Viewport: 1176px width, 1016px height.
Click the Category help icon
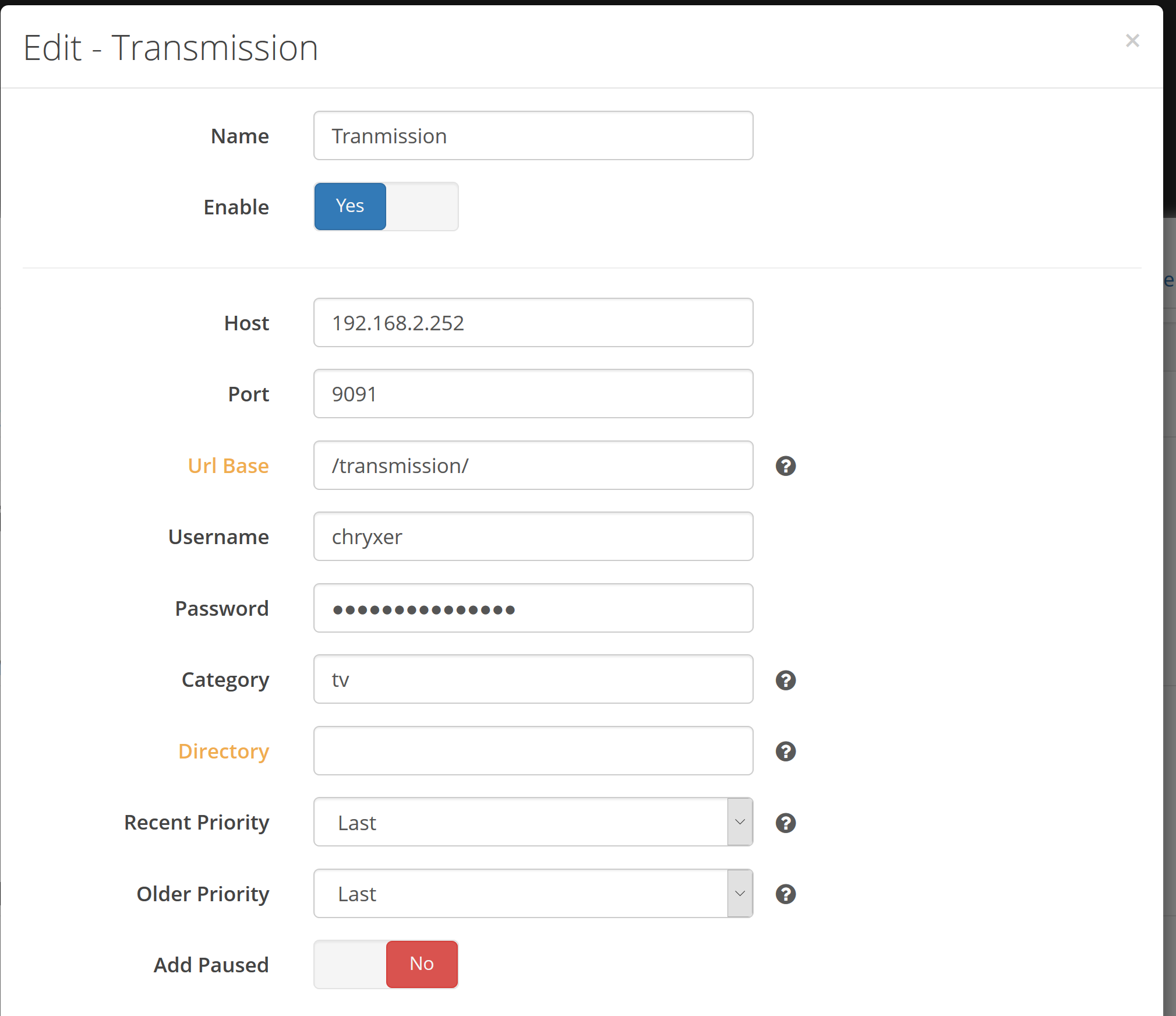click(x=785, y=680)
